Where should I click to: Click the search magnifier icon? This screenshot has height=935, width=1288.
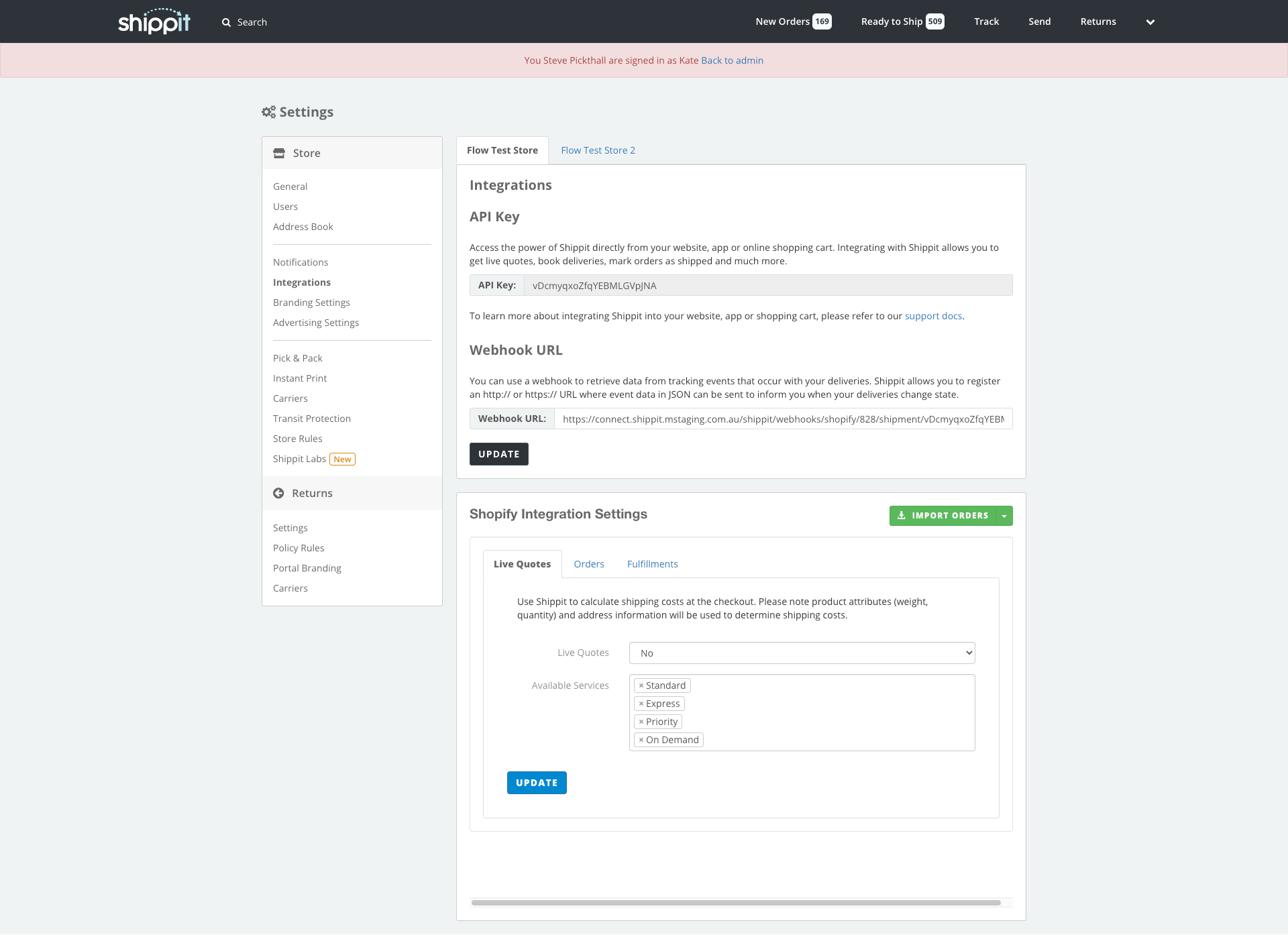tap(226, 22)
